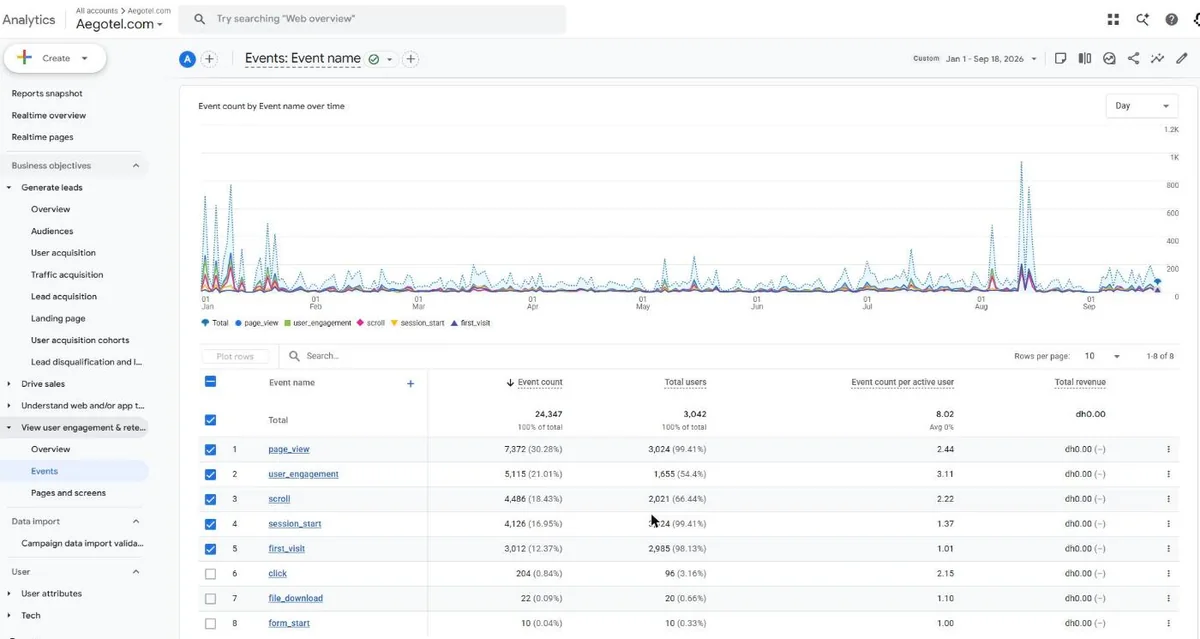The height and width of the screenshot is (639, 1200).
Task: Open more options for form_start row
Action: [1168, 623]
